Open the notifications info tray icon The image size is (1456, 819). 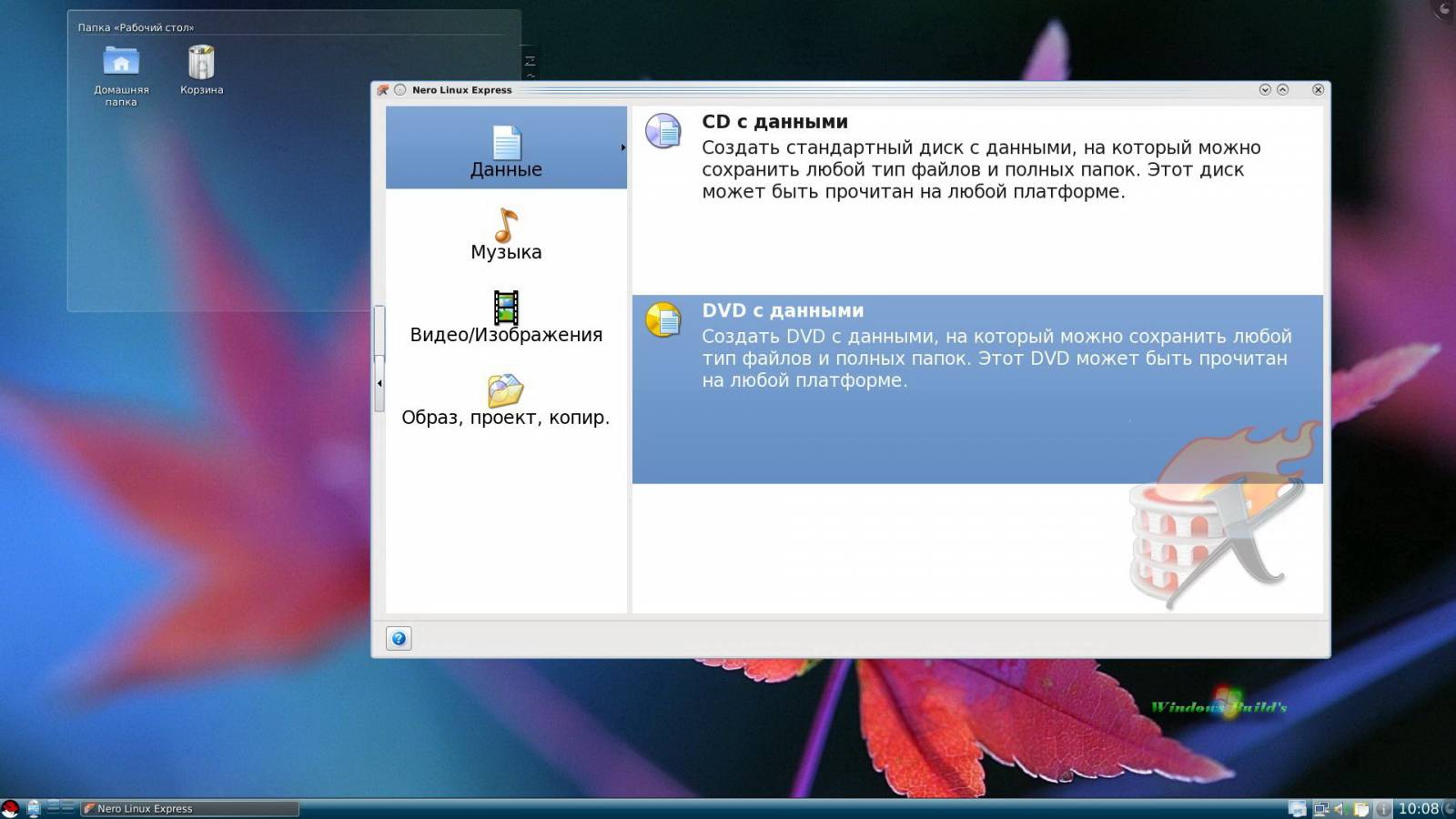point(1382,808)
